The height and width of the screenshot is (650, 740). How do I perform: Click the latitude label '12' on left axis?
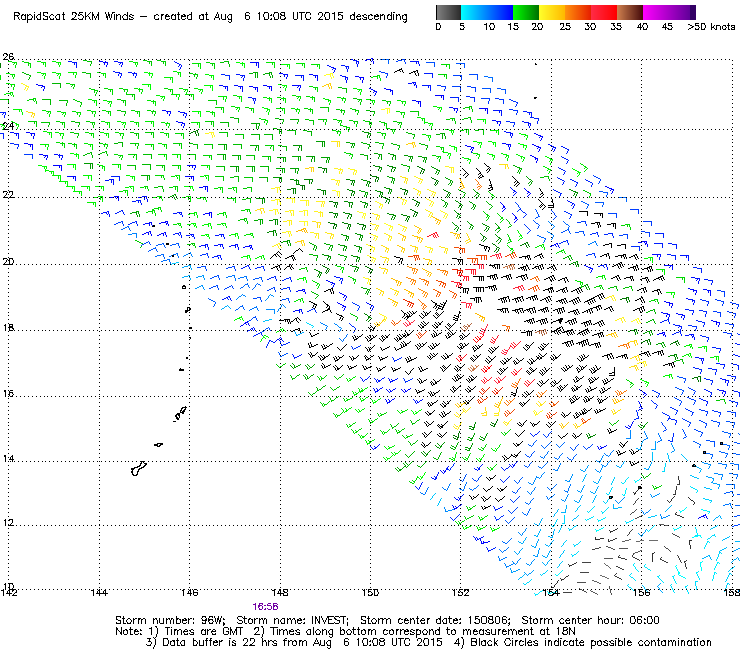coord(8,523)
